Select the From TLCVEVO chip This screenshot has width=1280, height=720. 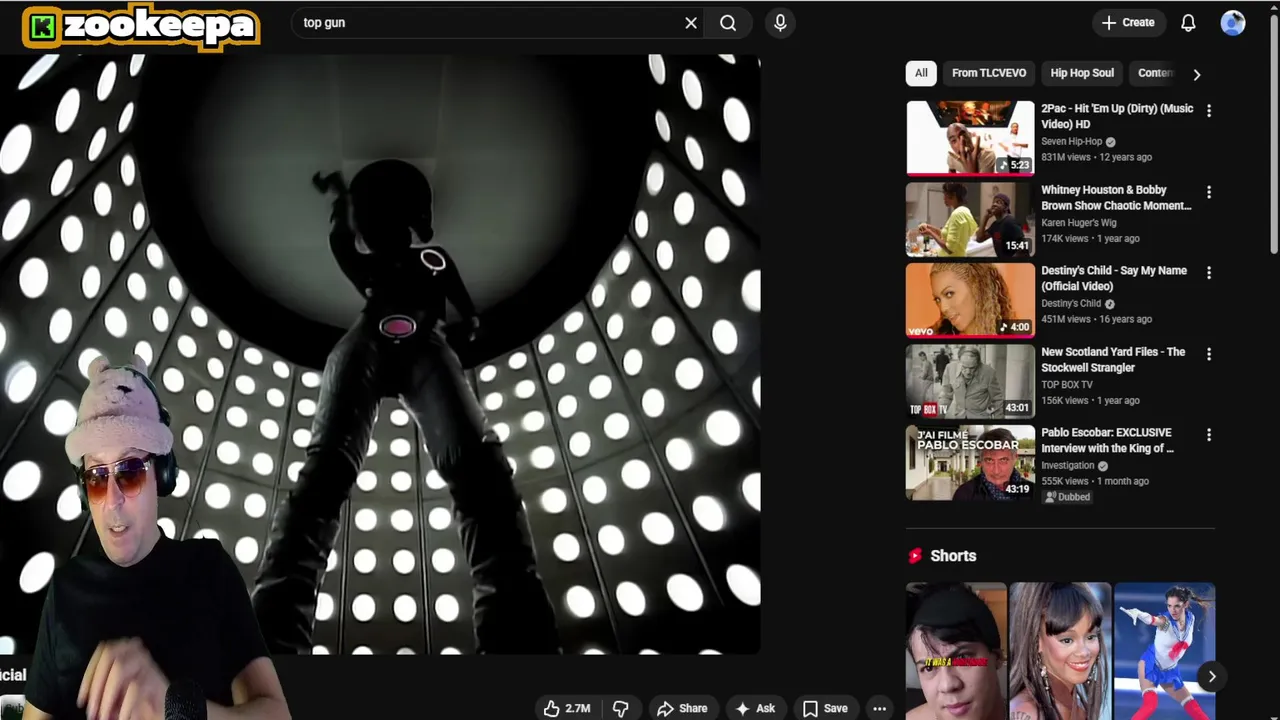(x=989, y=73)
